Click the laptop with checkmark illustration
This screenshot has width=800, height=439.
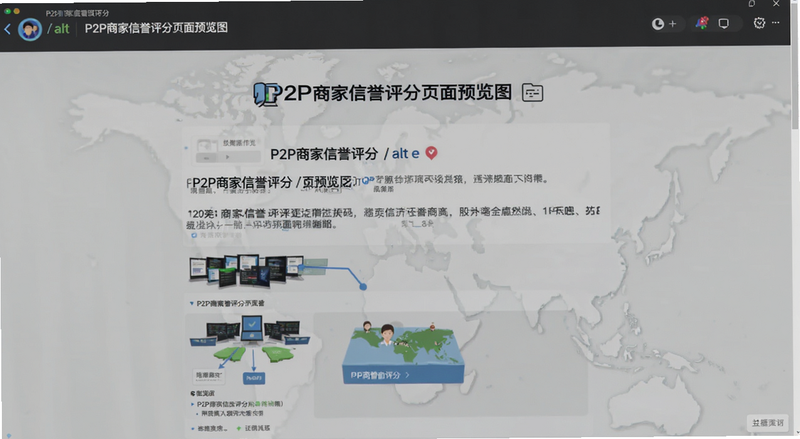tap(252, 329)
